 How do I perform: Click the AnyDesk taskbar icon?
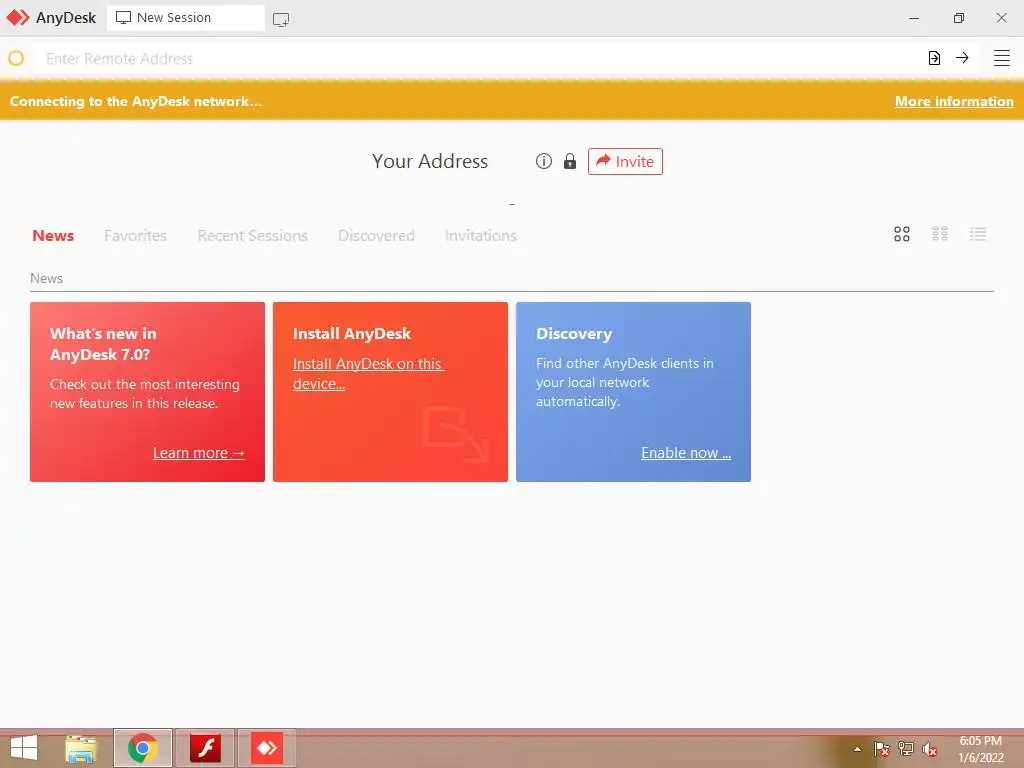coord(267,748)
